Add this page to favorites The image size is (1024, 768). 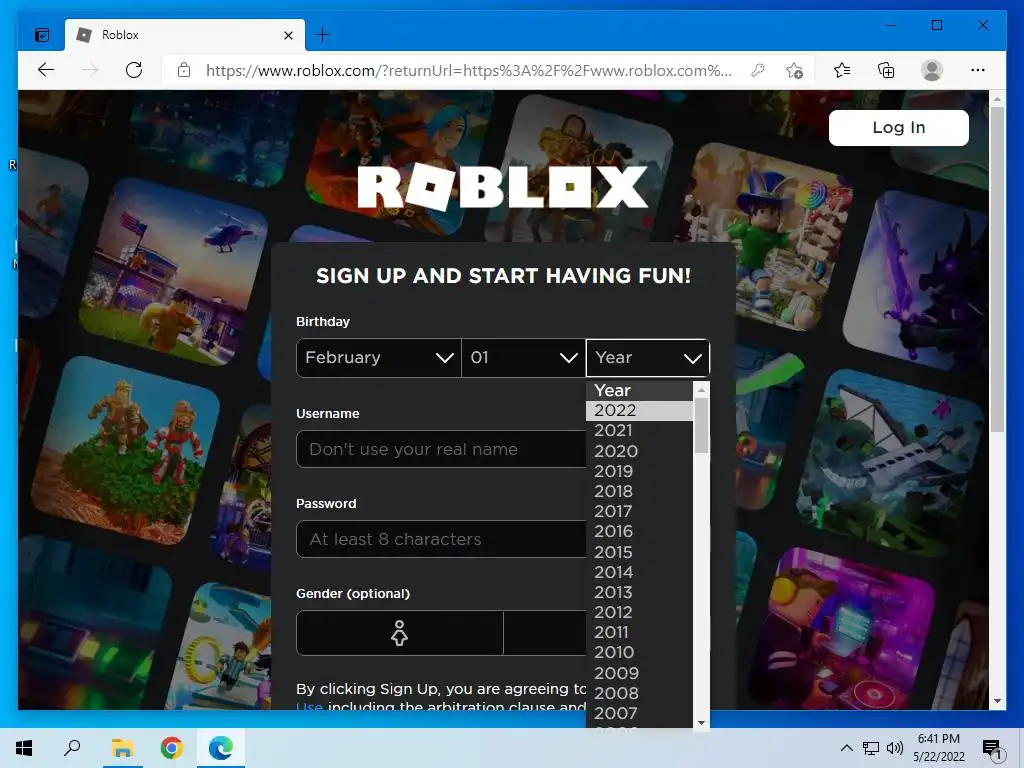click(795, 70)
